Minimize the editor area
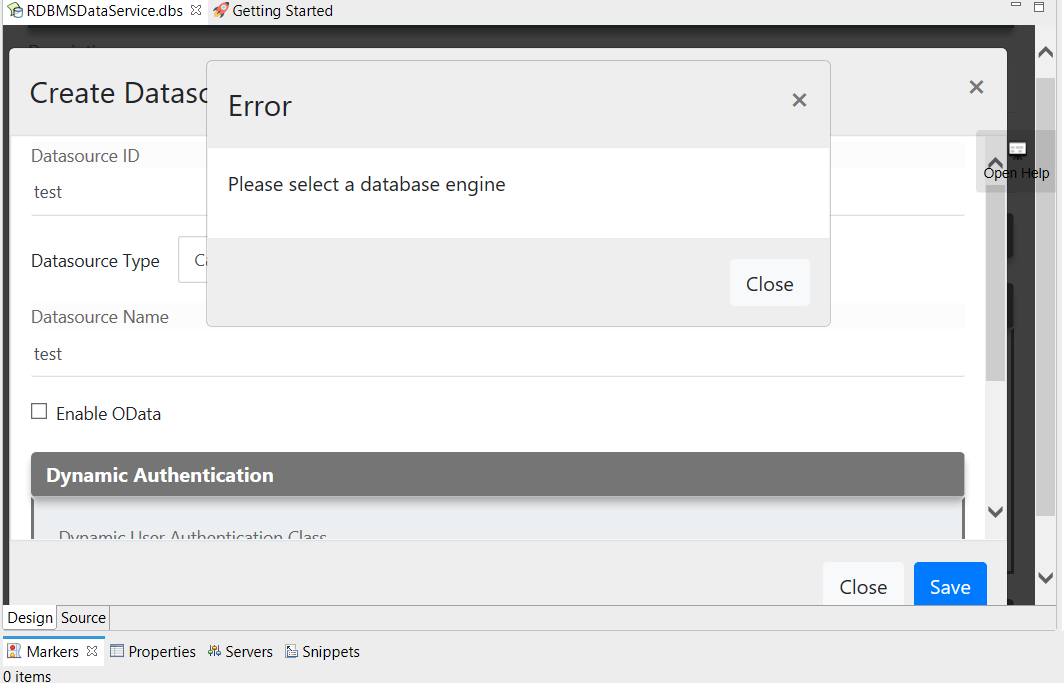The height and width of the screenshot is (683, 1064). pos(1016,5)
